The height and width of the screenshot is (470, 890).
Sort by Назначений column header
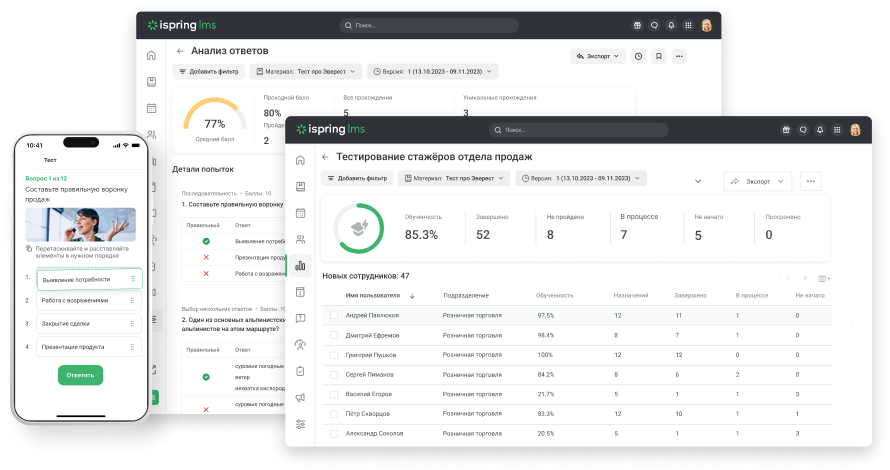[x=631, y=295]
